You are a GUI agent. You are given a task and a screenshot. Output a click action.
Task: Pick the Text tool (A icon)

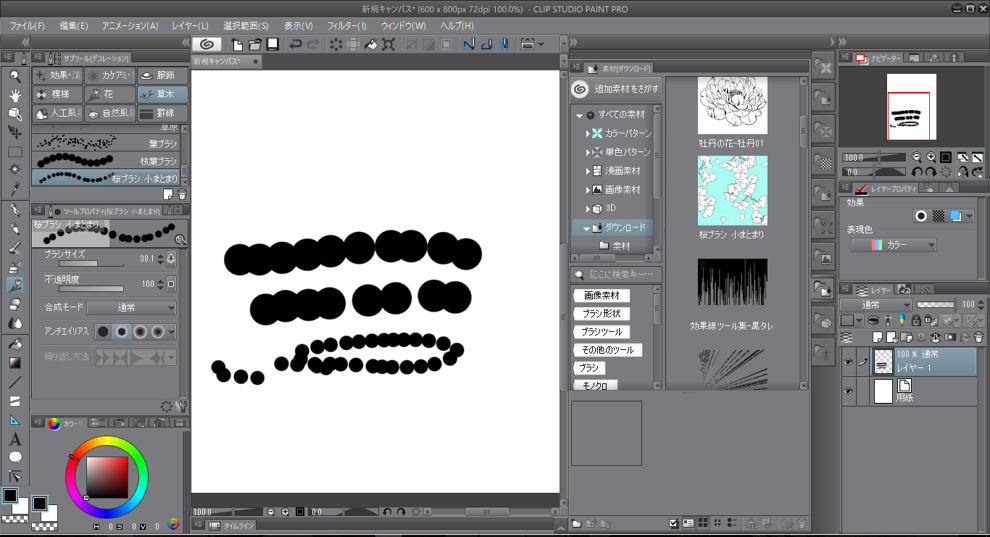(x=15, y=439)
